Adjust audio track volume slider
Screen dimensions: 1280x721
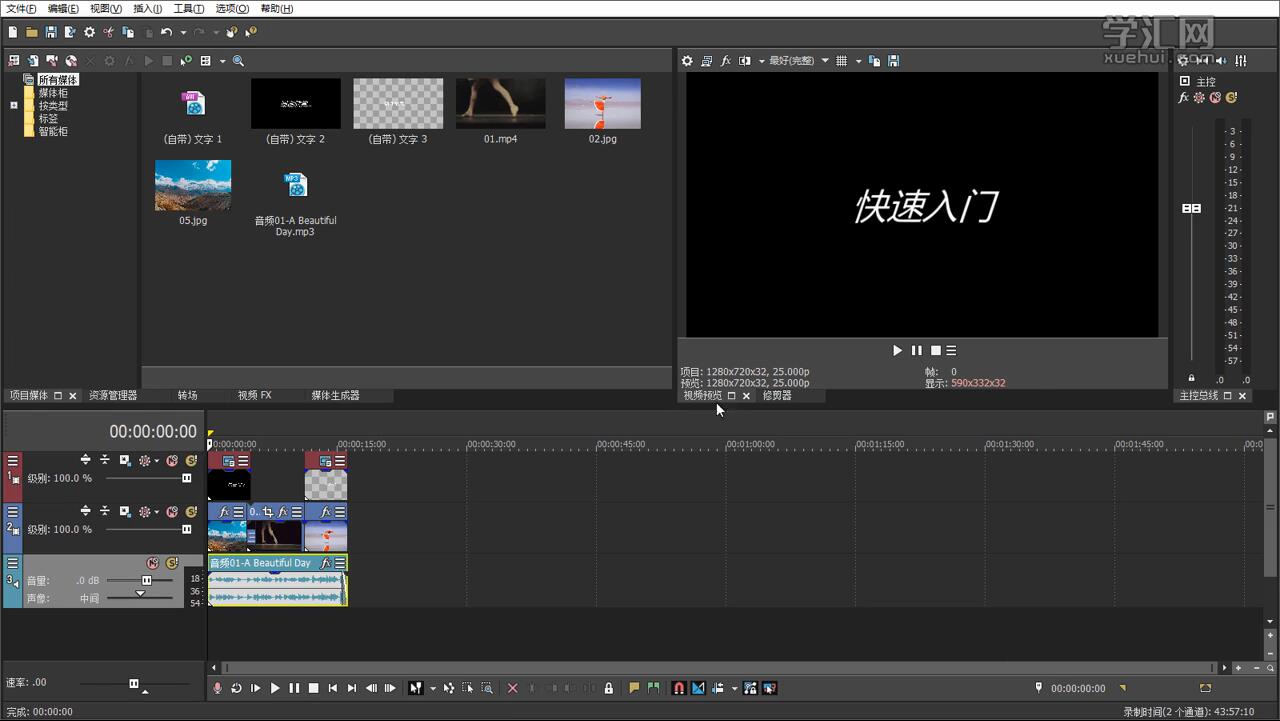pyautogui.click(x=146, y=580)
